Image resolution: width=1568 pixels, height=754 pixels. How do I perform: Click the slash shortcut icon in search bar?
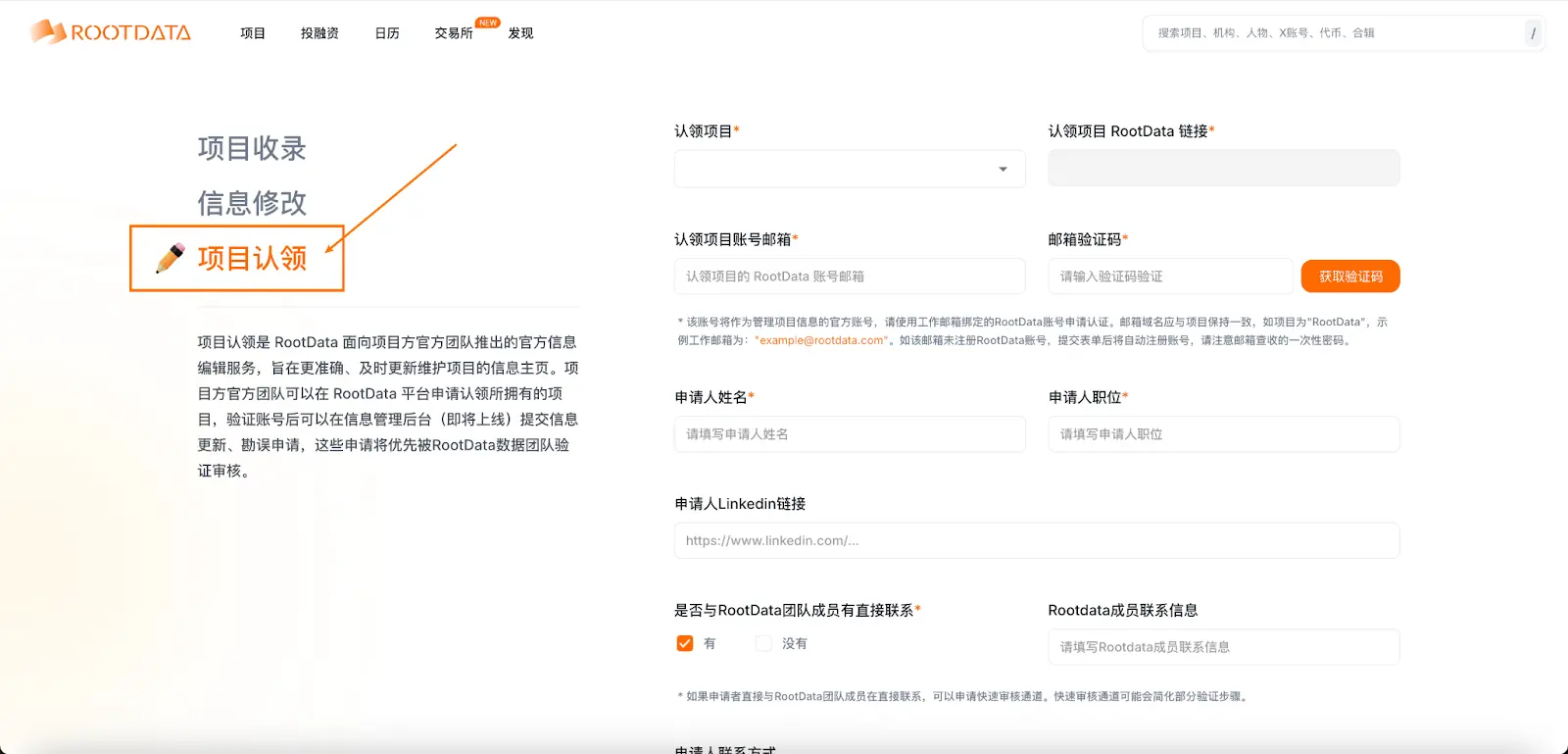coord(1533,33)
